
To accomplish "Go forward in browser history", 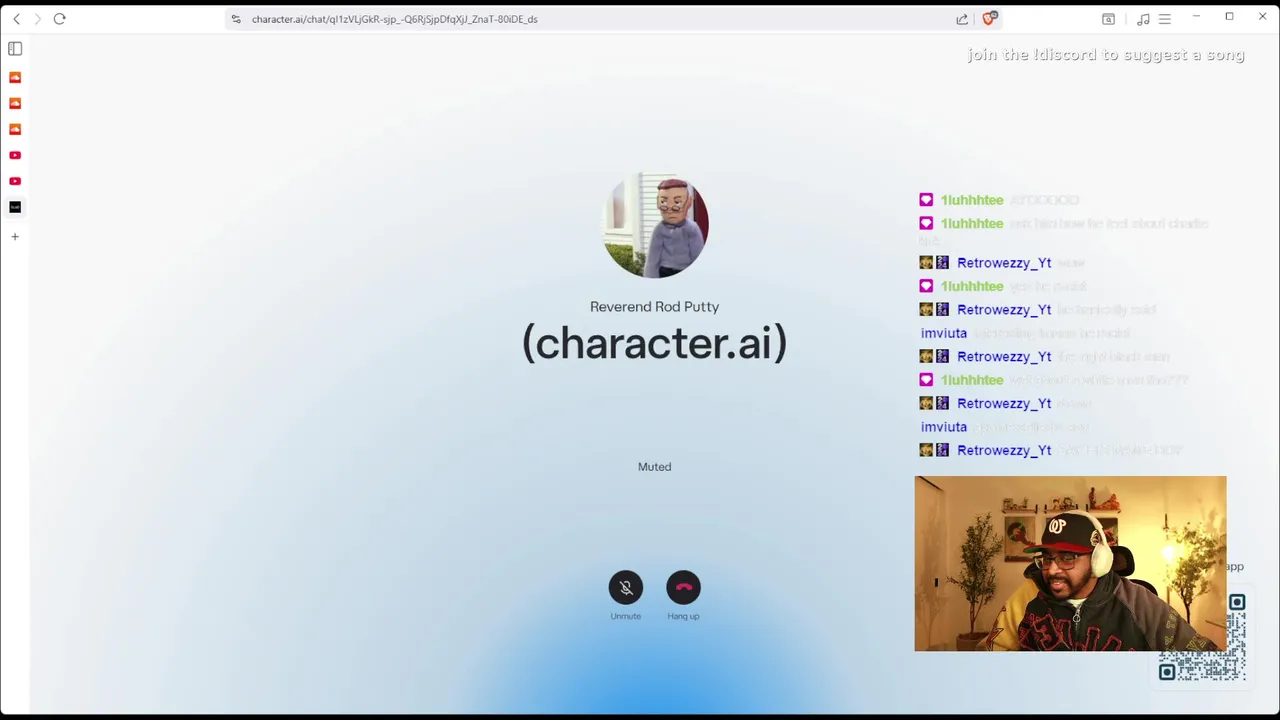I will pos(38,19).
